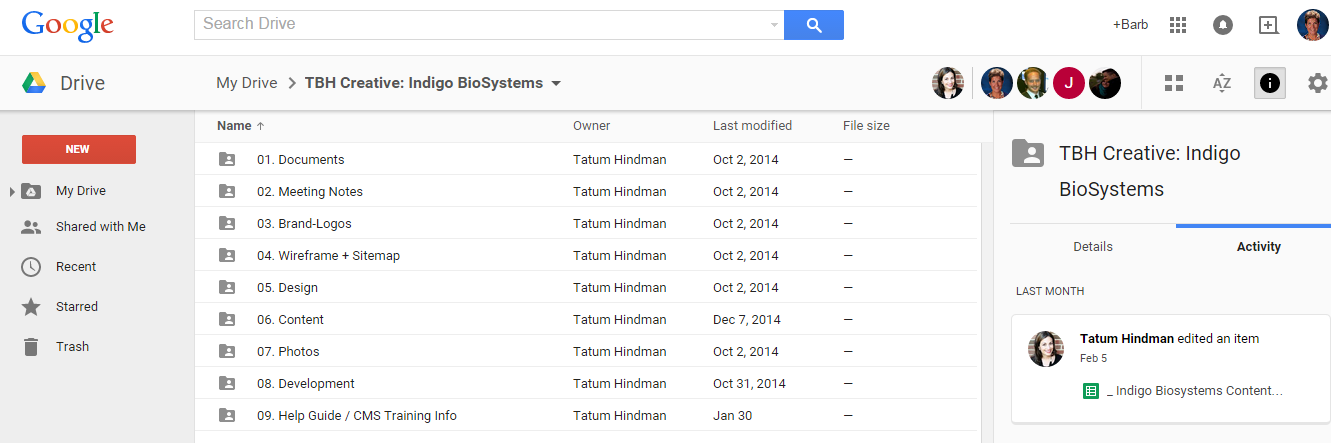Select My Drive in sidebar
Screen dimensions: 1331x443
pyautogui.click(x=81, y=191)
